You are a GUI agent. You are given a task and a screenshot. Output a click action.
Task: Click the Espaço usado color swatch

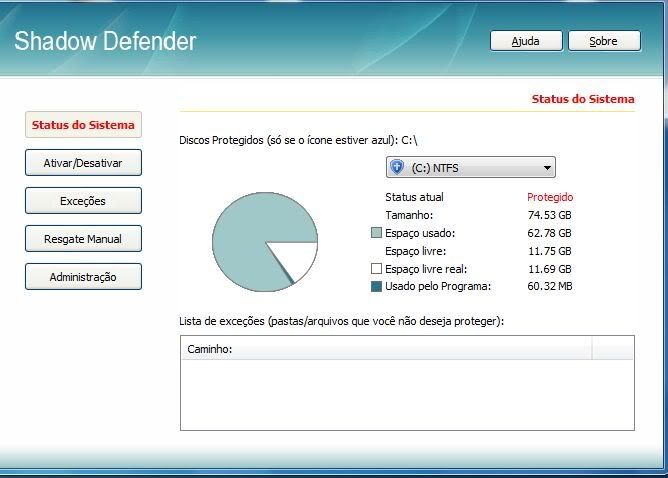(x=376, y=233)
